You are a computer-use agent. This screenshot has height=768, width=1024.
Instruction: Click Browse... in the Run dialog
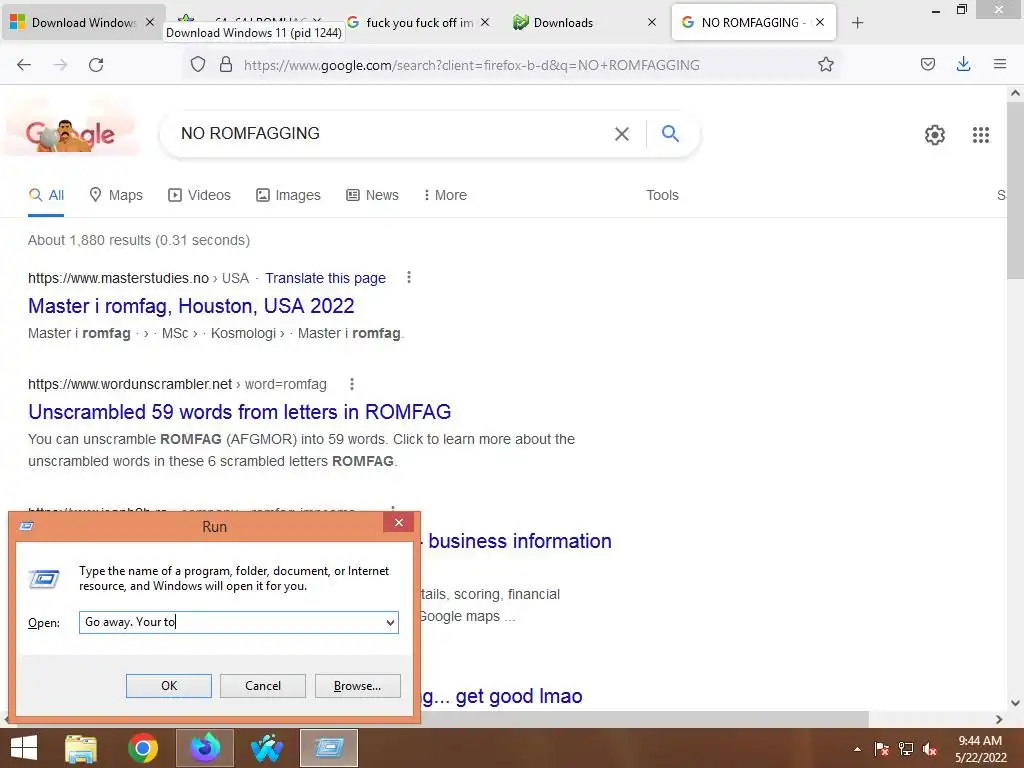coord(357,686)
